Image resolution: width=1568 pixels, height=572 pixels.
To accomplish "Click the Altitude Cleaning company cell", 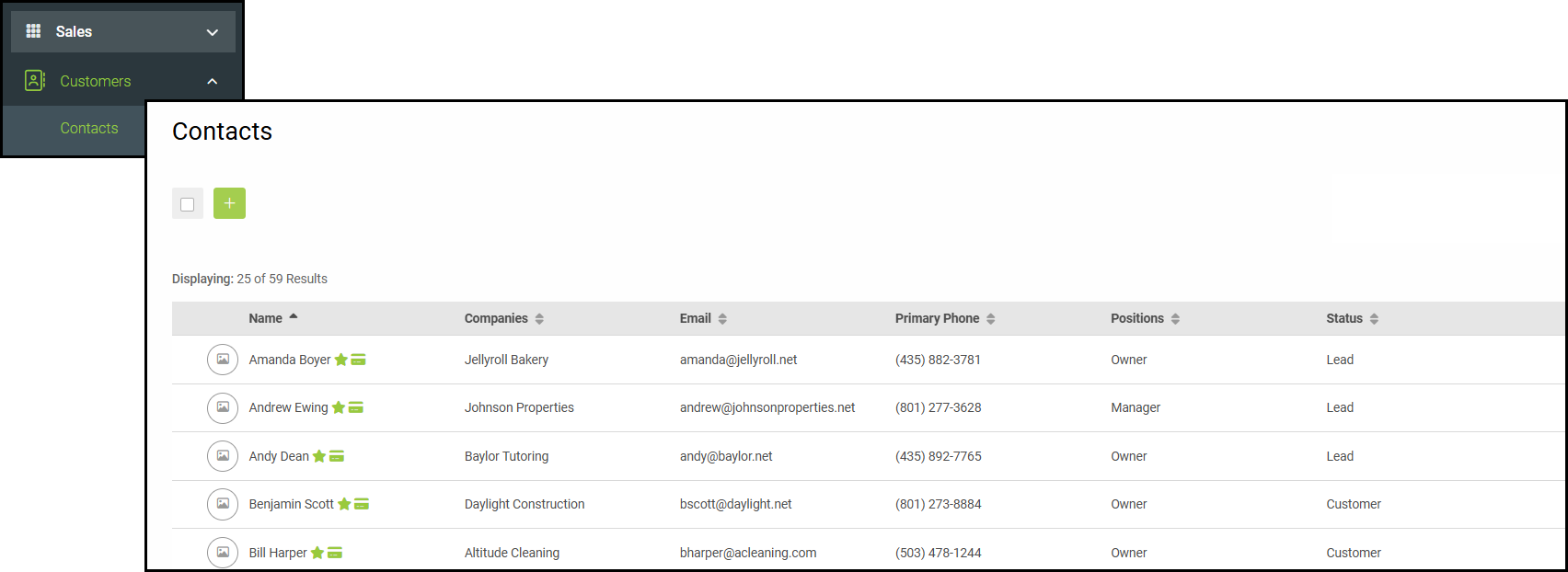I will point(512,553).
